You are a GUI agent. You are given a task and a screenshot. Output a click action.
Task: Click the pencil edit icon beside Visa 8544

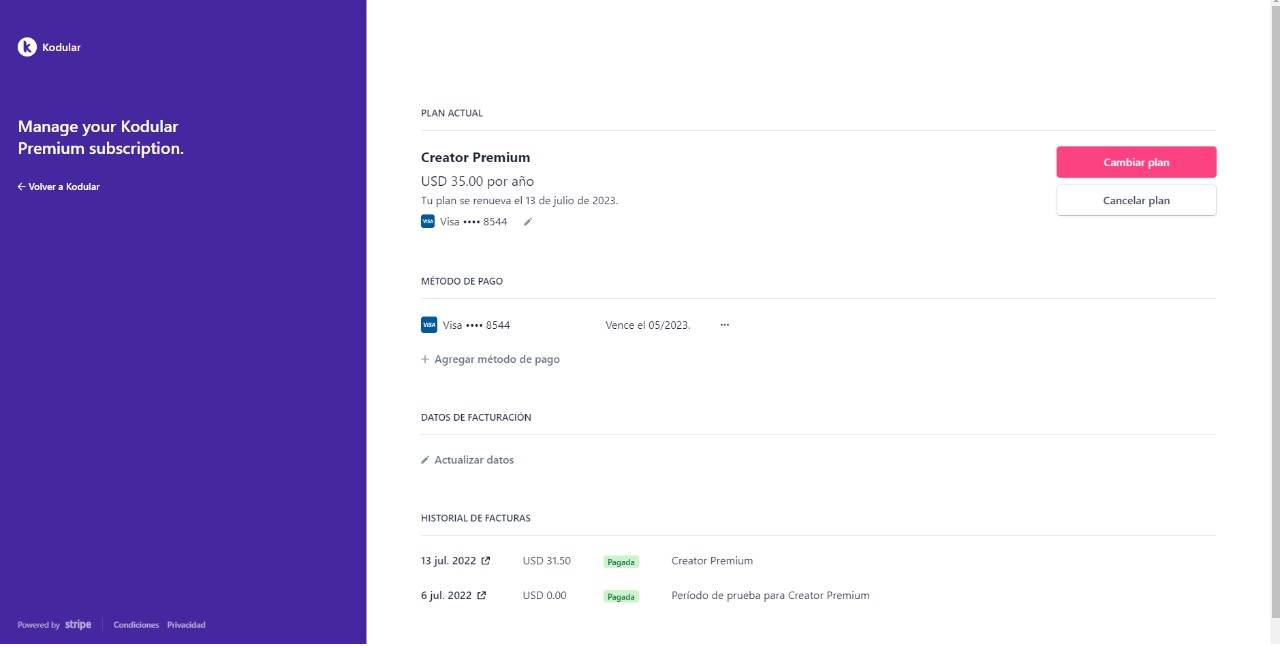coord(528,222)
